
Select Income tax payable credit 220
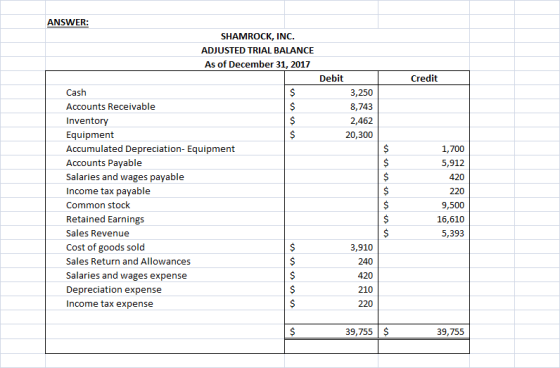[x=457, y=191]
